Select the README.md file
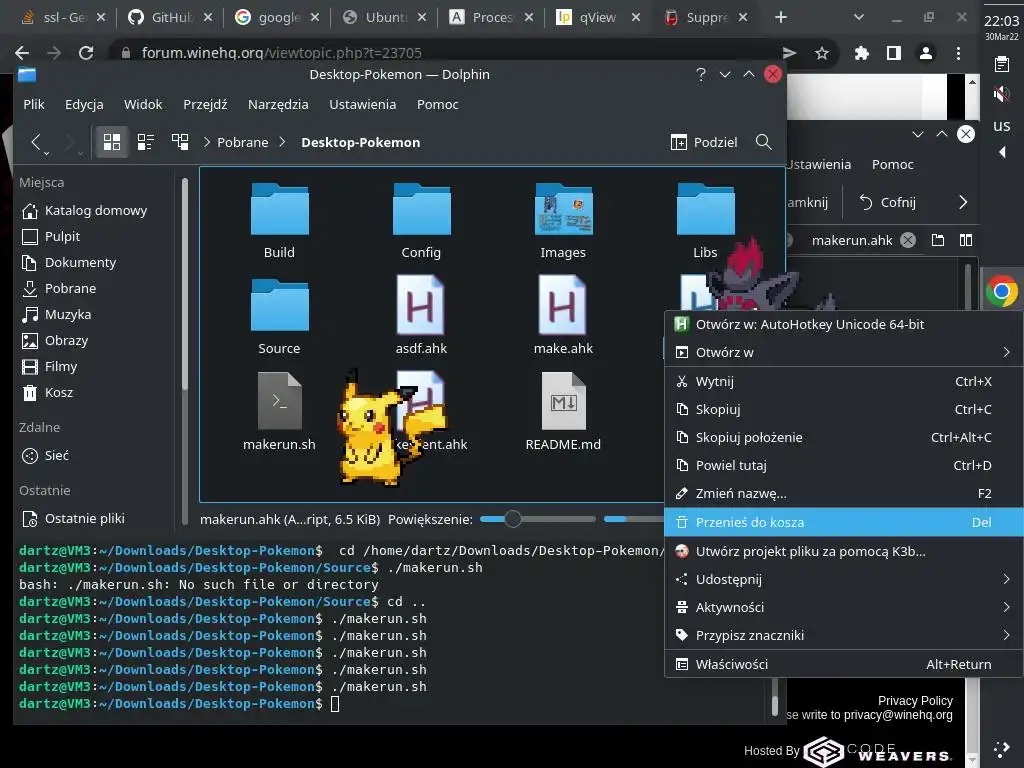1024x768 pixels. tap(563, 411)
